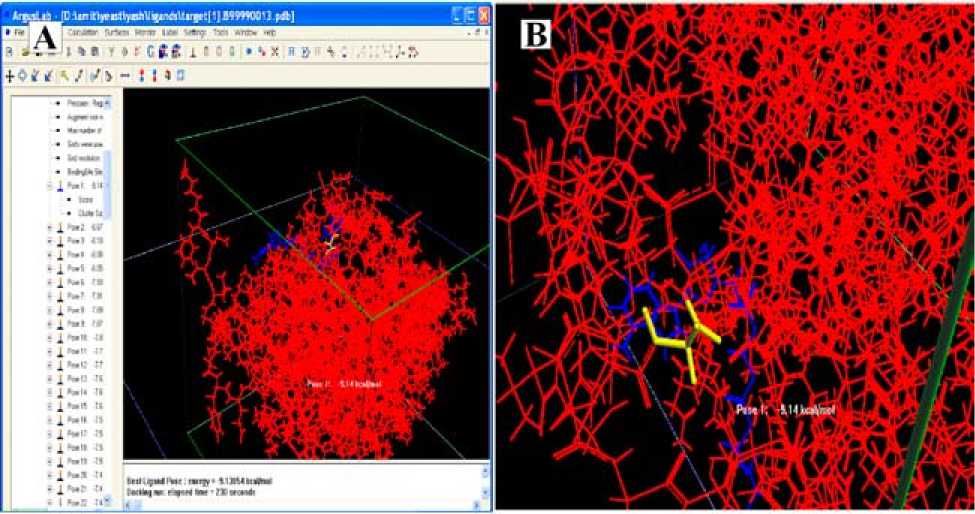Click output pane scrollbar down arrow

click(x=485, y=490)
